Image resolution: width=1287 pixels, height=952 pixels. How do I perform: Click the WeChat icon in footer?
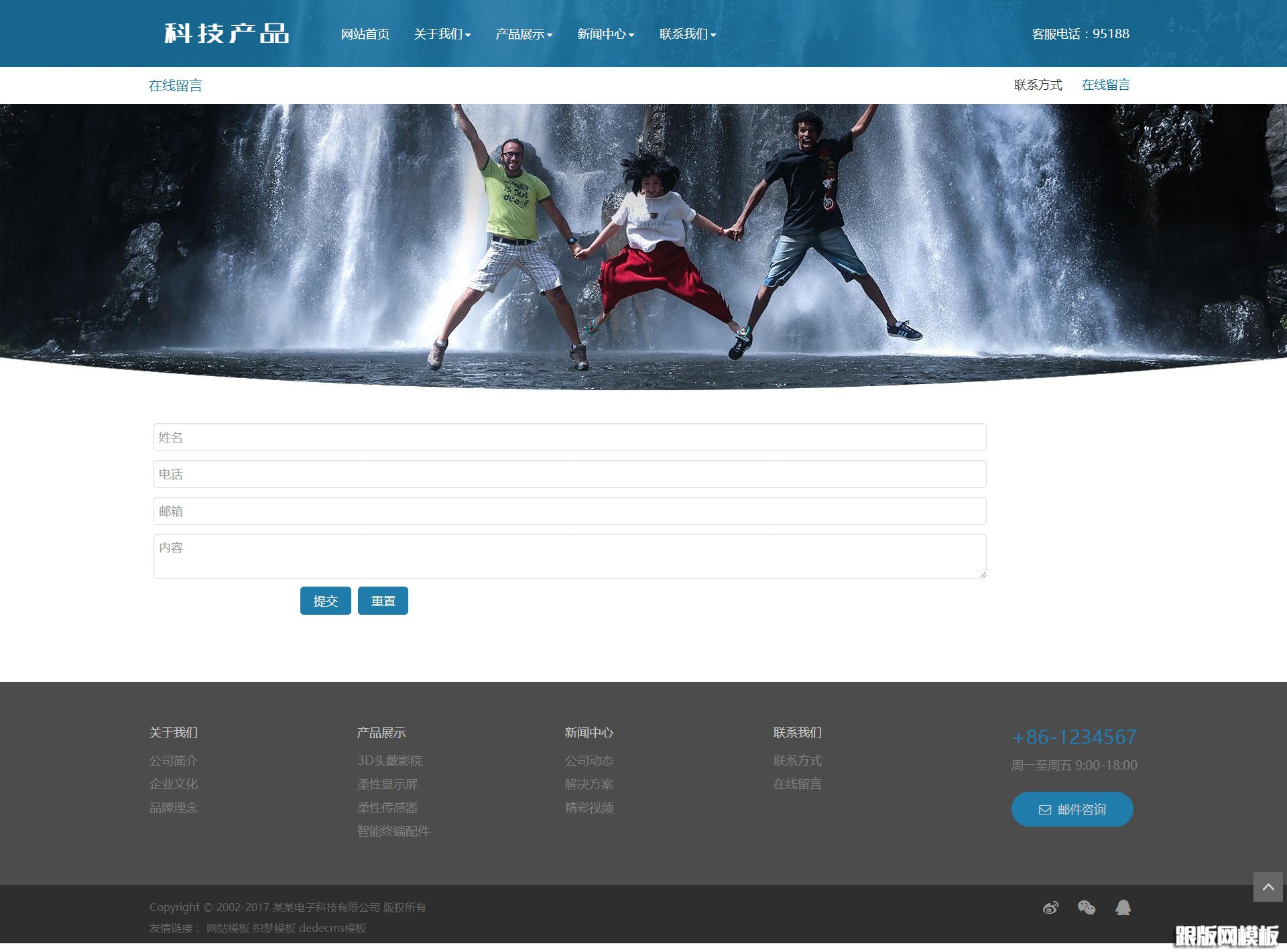[1087, 908]
